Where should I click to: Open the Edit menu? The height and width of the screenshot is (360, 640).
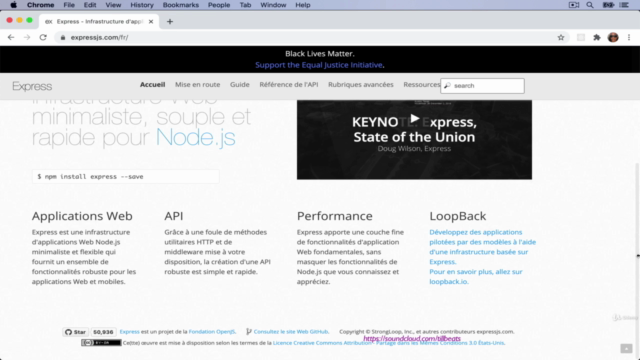[x=90, y=5]
